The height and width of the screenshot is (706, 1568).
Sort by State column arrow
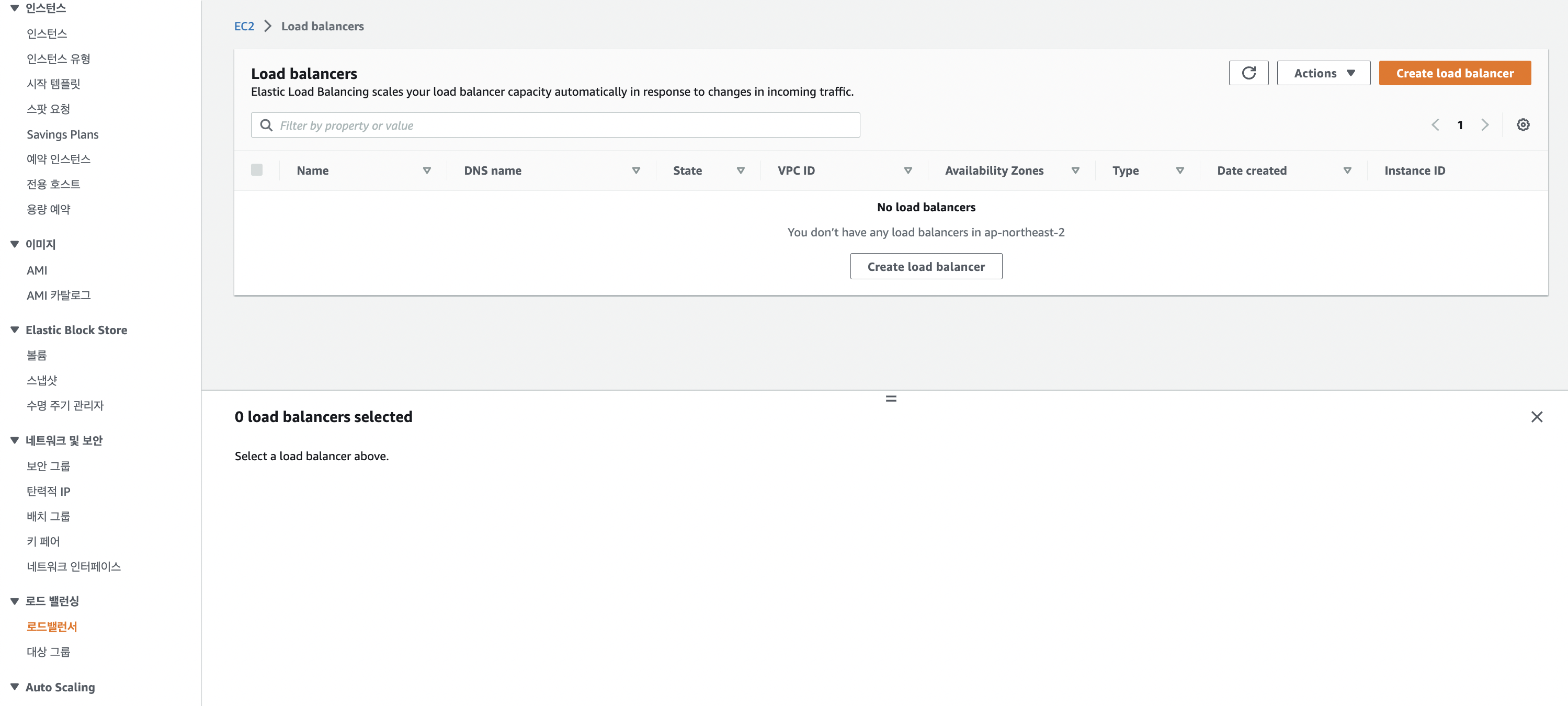(740, 171)
